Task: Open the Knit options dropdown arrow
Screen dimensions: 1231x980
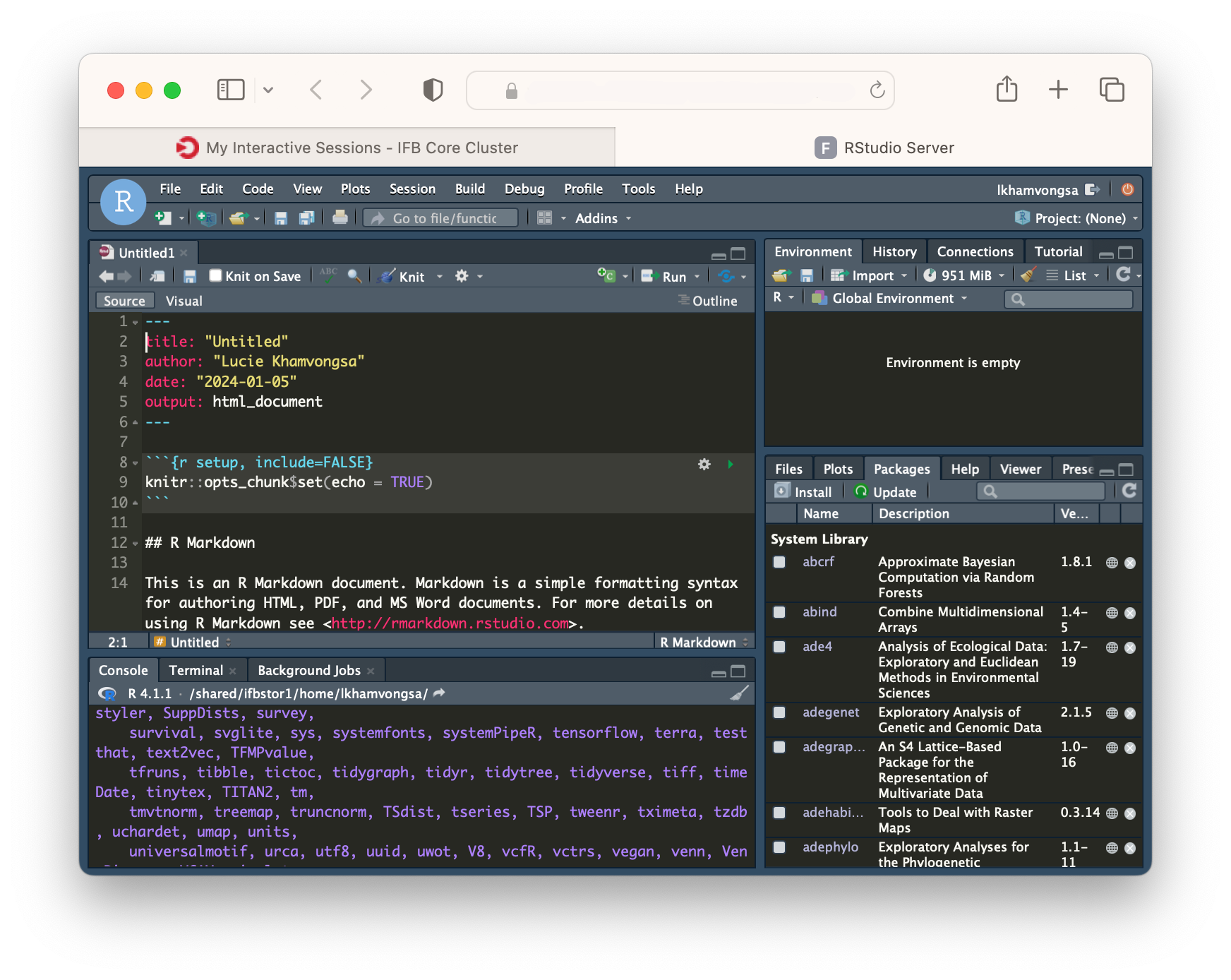Action: pos(439,276)
